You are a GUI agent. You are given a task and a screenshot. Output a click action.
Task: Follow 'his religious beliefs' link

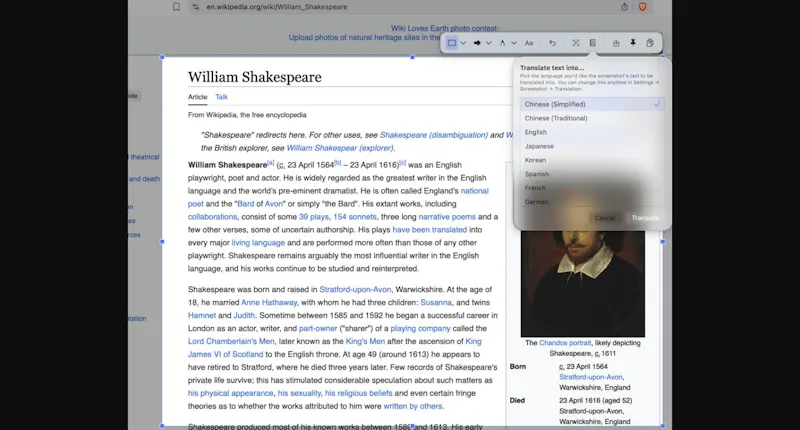(x=359, y=393)
